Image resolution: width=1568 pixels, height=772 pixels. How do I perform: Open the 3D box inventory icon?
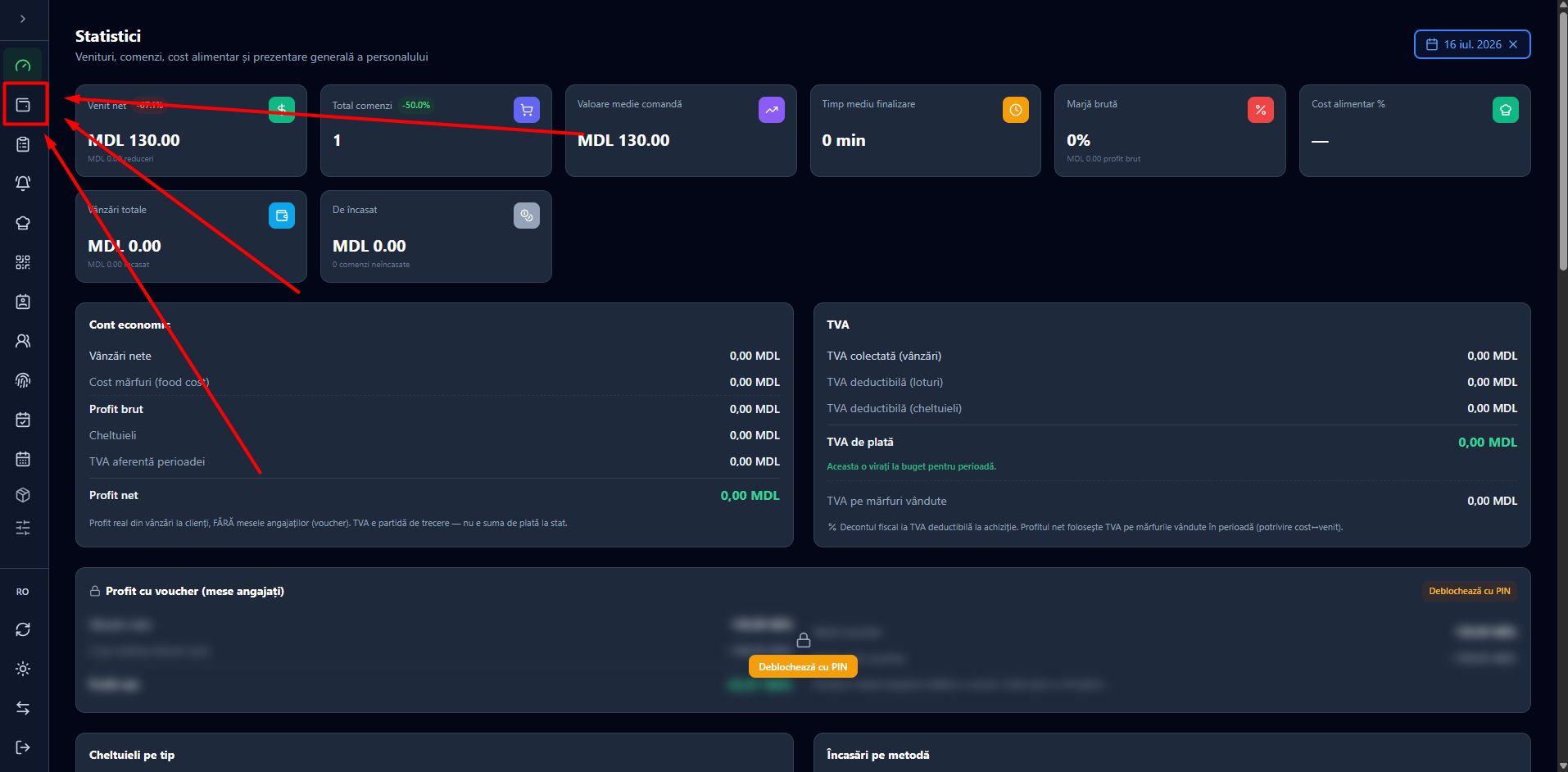tap(23, 495)
